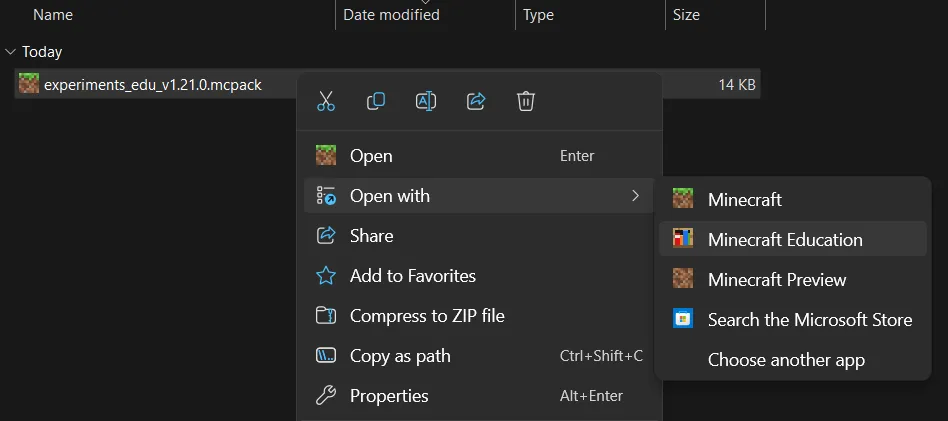Click the Minecraft Preview dirt block icon
The height and width of the screenshot is (421, 948).
(x=683, y=278)
